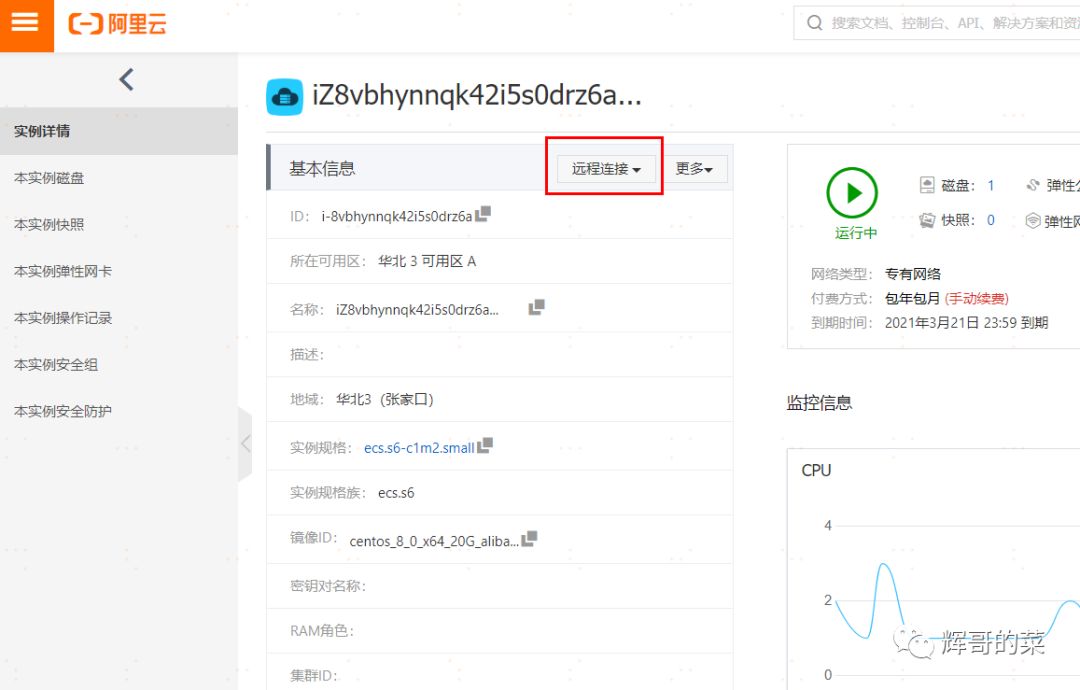Image resolution: width=1080 pixels, height=690 pixels.
Task: Click the 密钥对名称 field label
Action: click(x=328, y=586)
